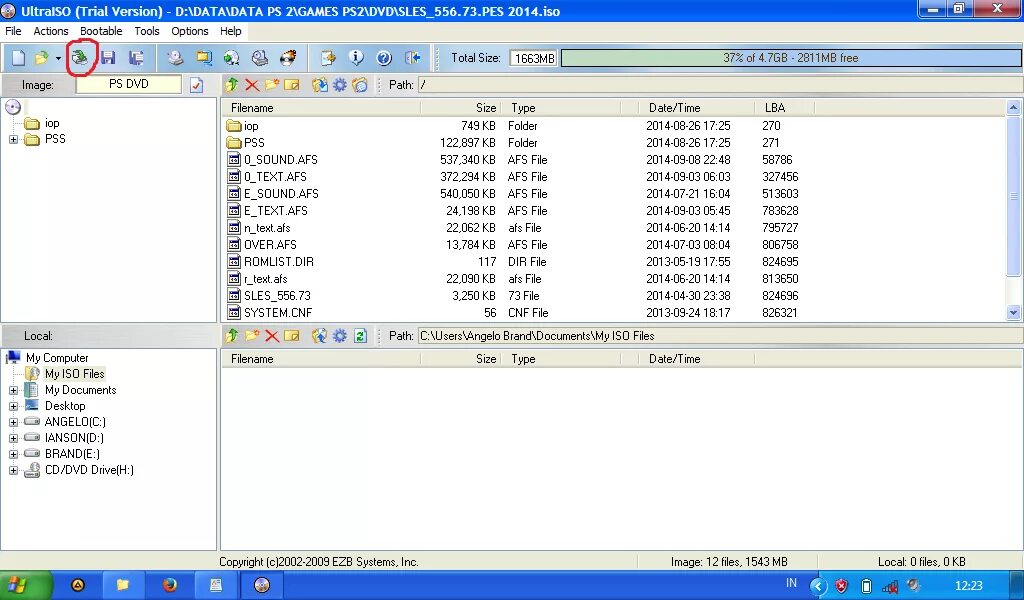This screenshot has height=600, width=1024.
Task: Click Extract icon in image pane toolbar
Action: (x=319, y=85)
